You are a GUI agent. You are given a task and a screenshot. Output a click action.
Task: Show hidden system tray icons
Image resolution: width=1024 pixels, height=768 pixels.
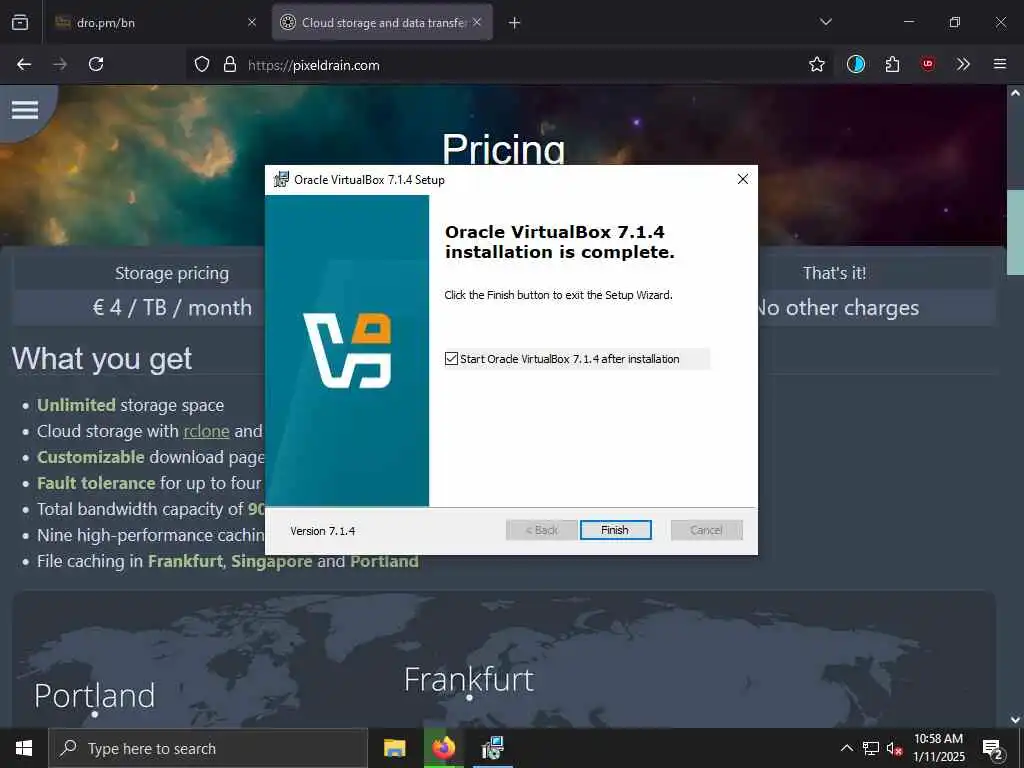tap(846, 748)
